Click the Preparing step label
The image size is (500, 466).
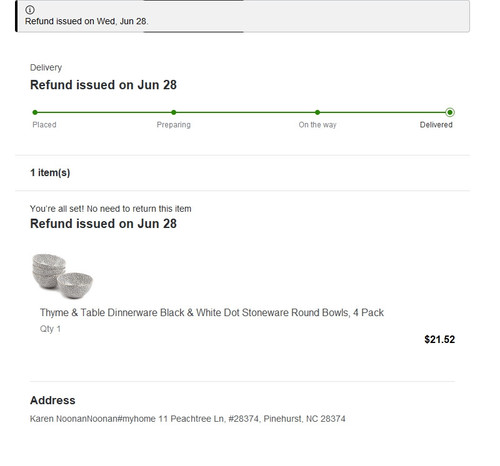pyautogui.click(x=174, y=125)
